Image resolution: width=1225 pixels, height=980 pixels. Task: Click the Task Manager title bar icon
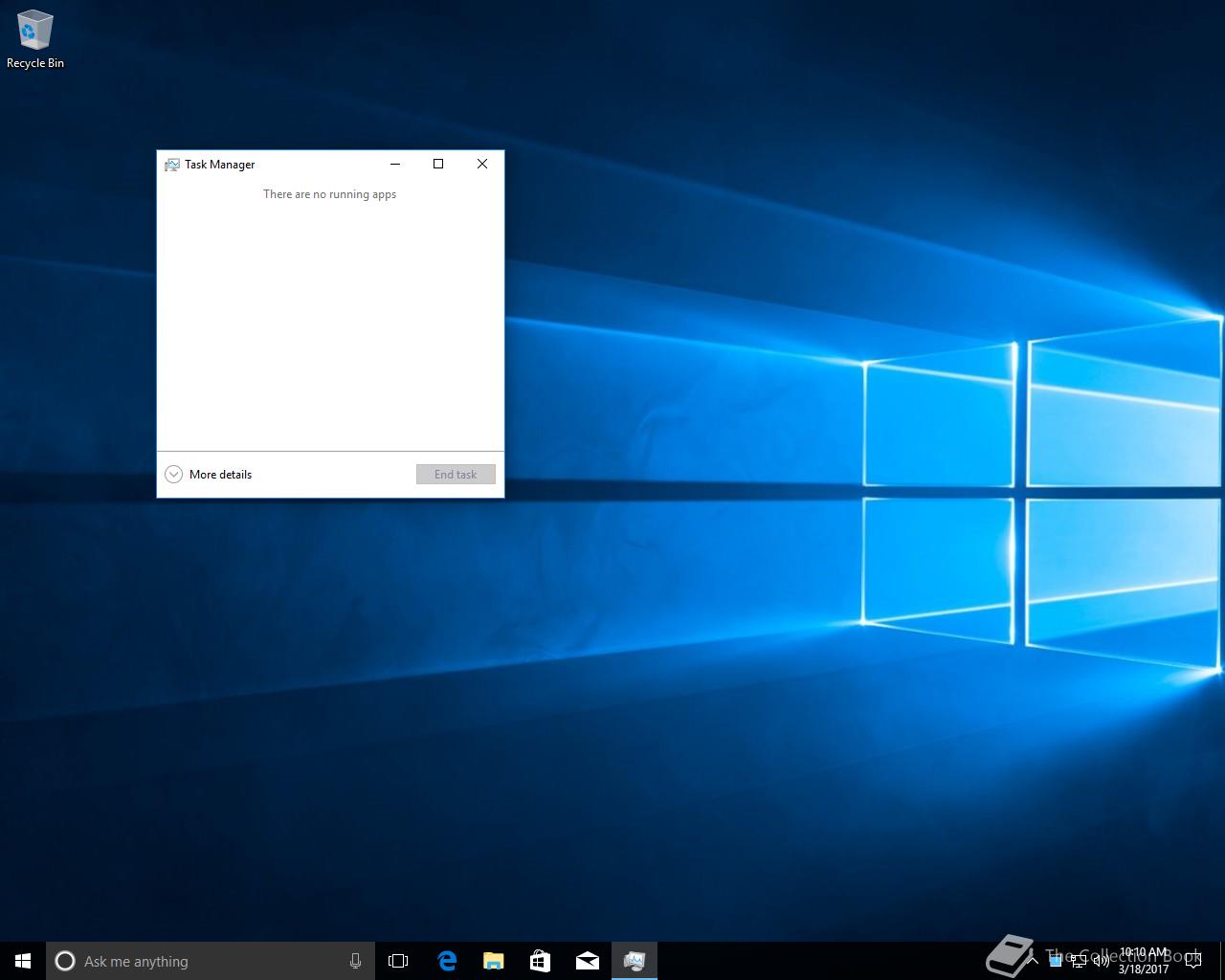coord(172,165)
